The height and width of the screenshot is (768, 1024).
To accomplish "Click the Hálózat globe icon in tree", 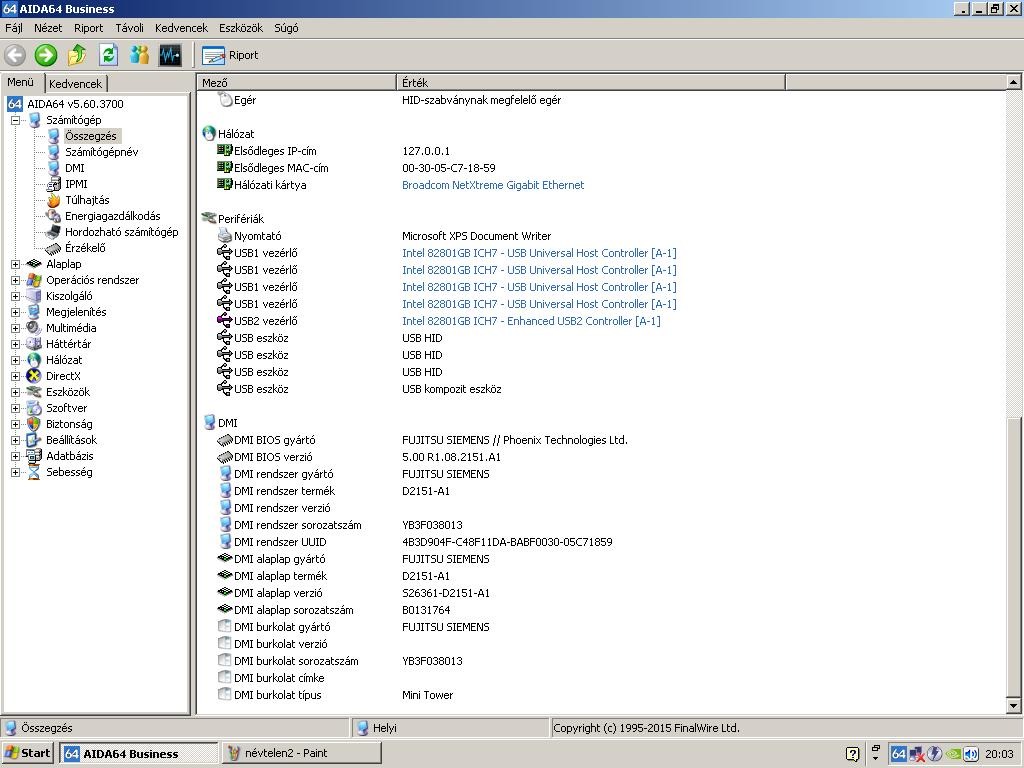I will 34,360.
